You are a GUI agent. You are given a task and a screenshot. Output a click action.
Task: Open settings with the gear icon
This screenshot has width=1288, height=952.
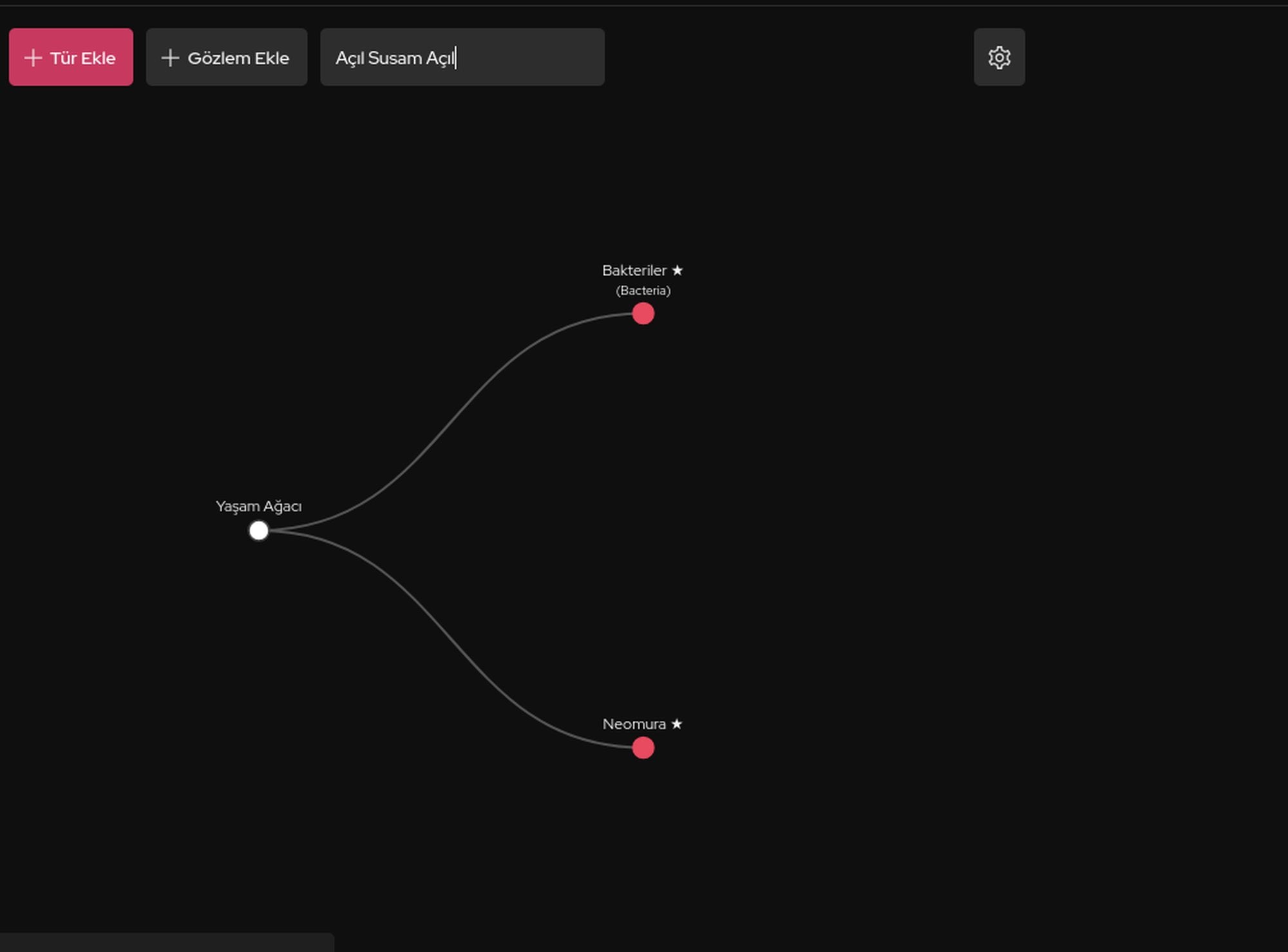999,57
